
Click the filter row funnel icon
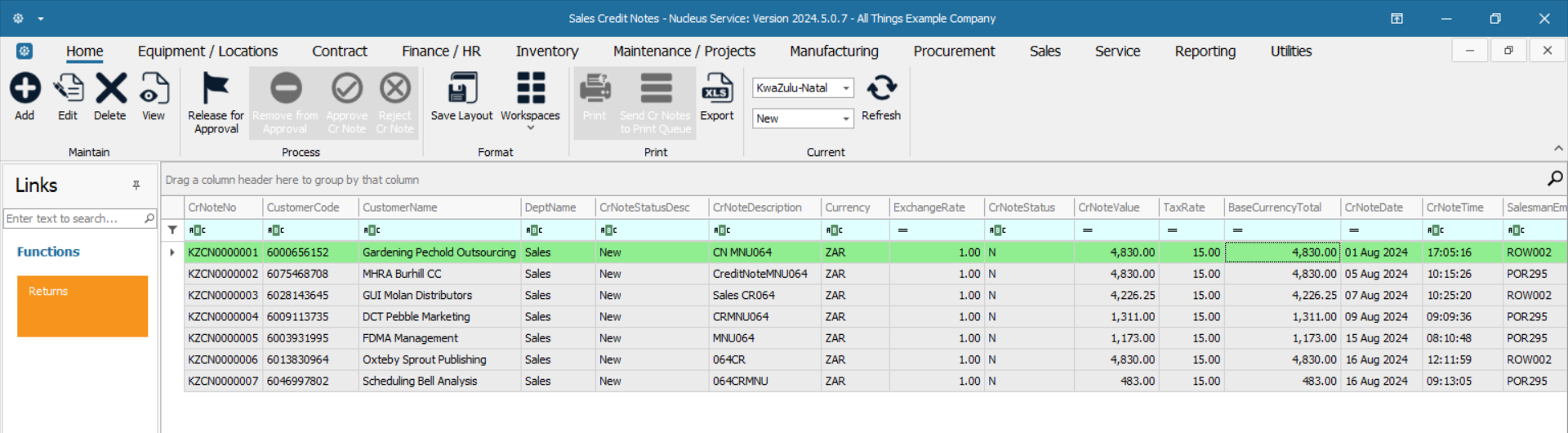click(172, 230)
